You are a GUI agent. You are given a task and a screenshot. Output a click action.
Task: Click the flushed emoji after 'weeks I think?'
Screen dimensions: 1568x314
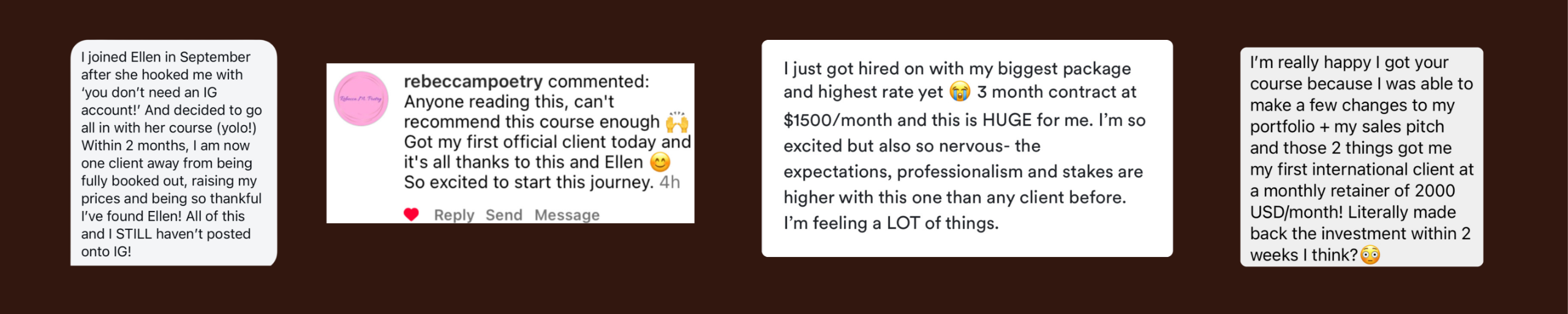1370,255
